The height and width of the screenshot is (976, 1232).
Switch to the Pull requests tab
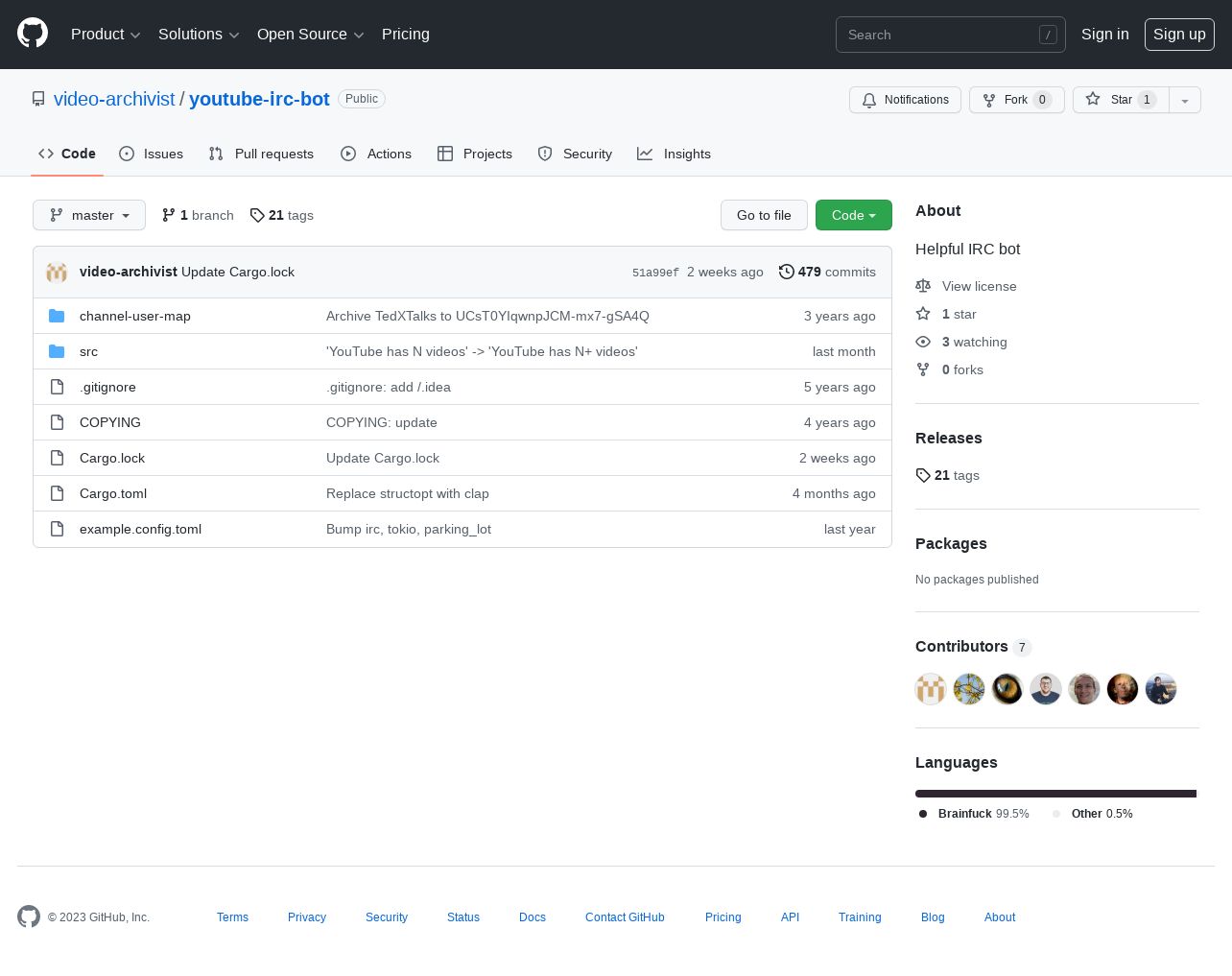click(261, 154)
